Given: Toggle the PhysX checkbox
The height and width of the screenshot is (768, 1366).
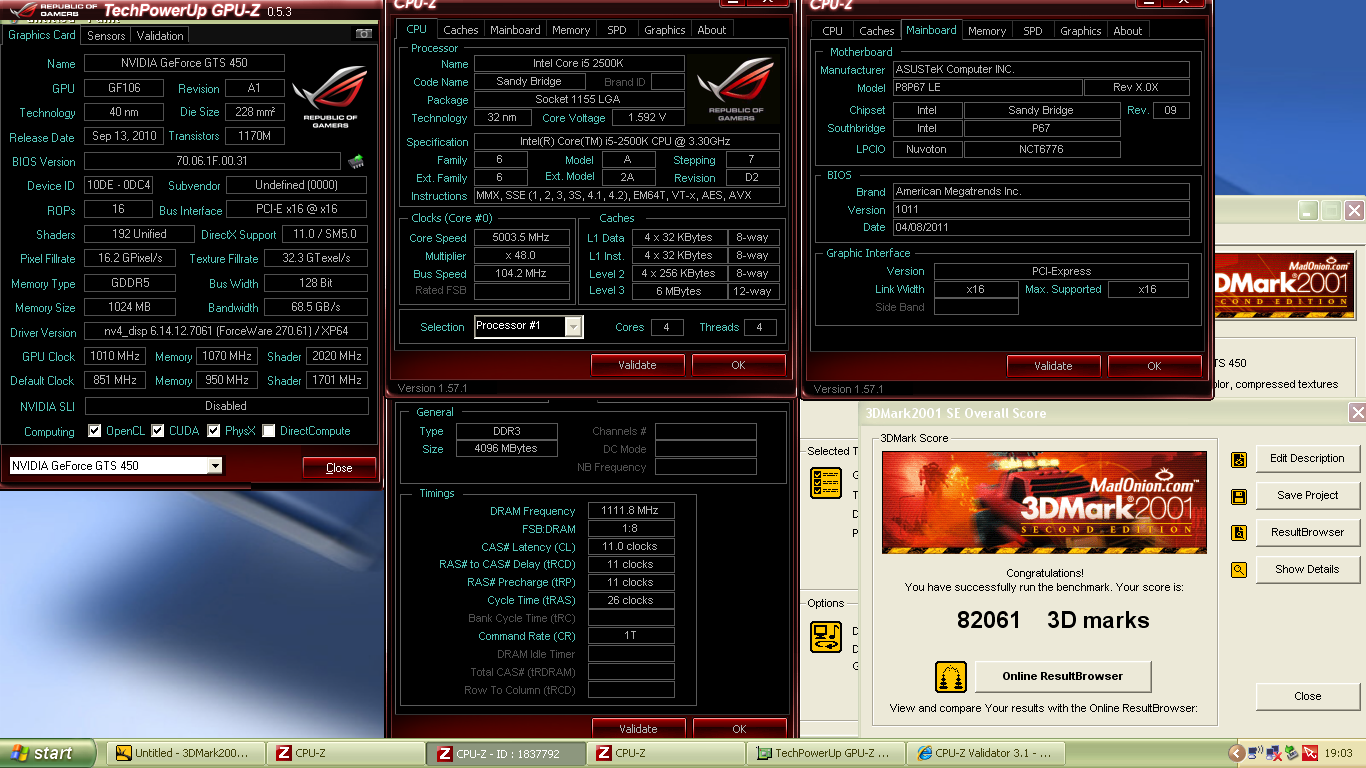Looking at the screenshot, I should pos(214,431).
